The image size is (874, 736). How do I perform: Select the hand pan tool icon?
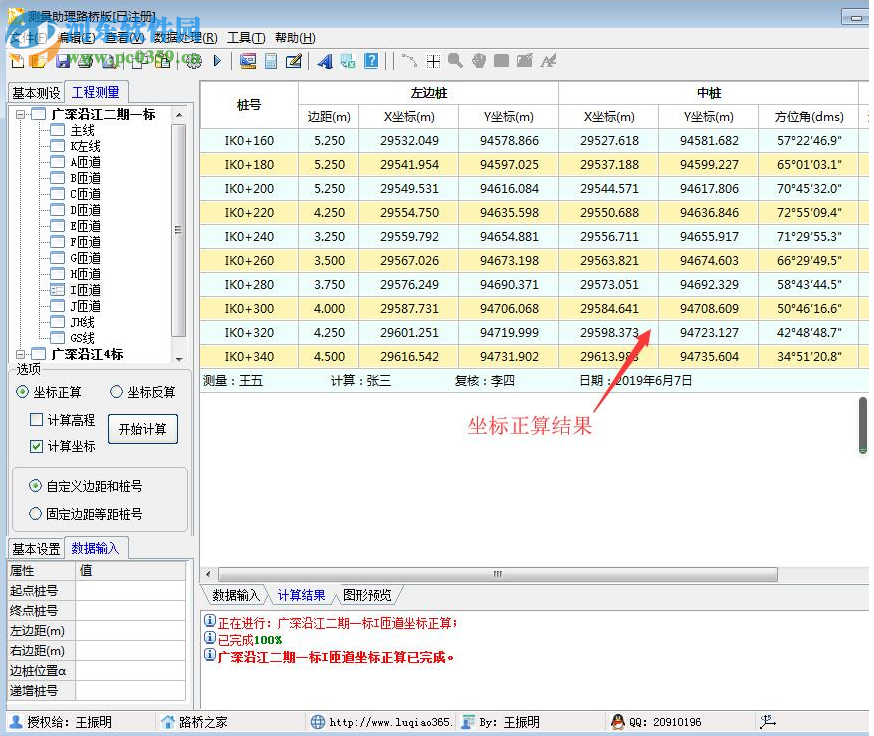point(479,61)
